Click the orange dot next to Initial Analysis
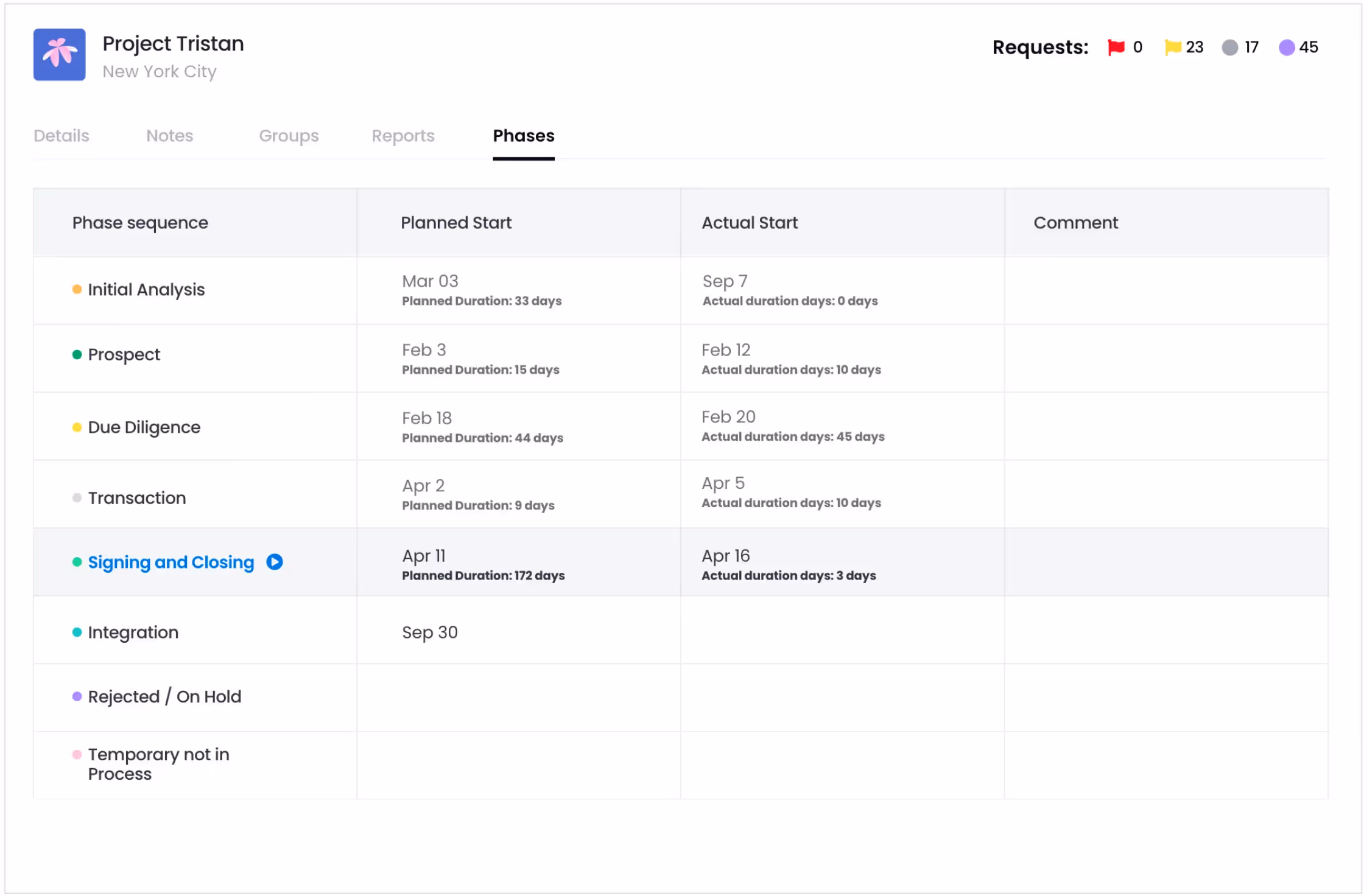Screen dimensions: 1364x896 (x=77, y=289)
